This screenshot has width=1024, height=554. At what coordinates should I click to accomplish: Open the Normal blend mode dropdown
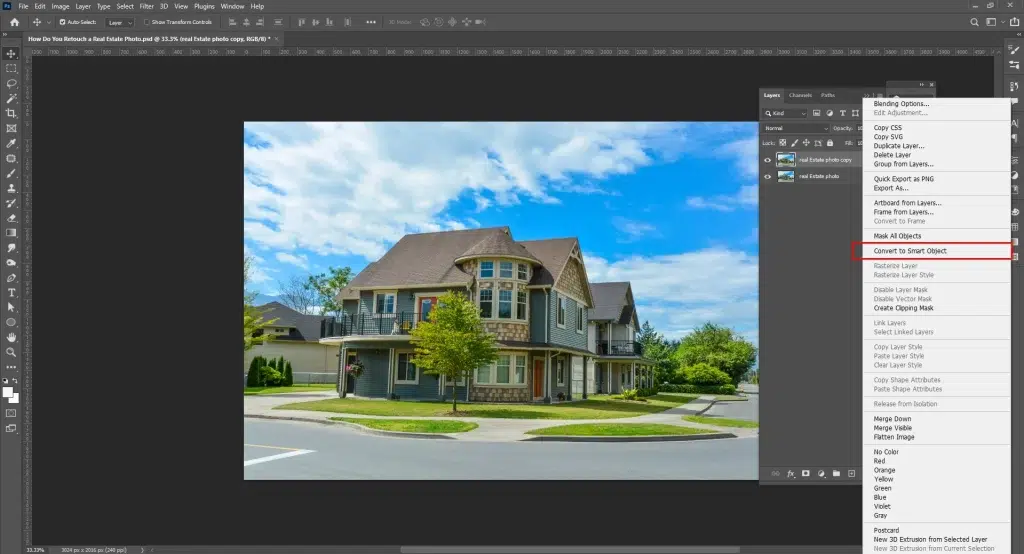[796, 128]
